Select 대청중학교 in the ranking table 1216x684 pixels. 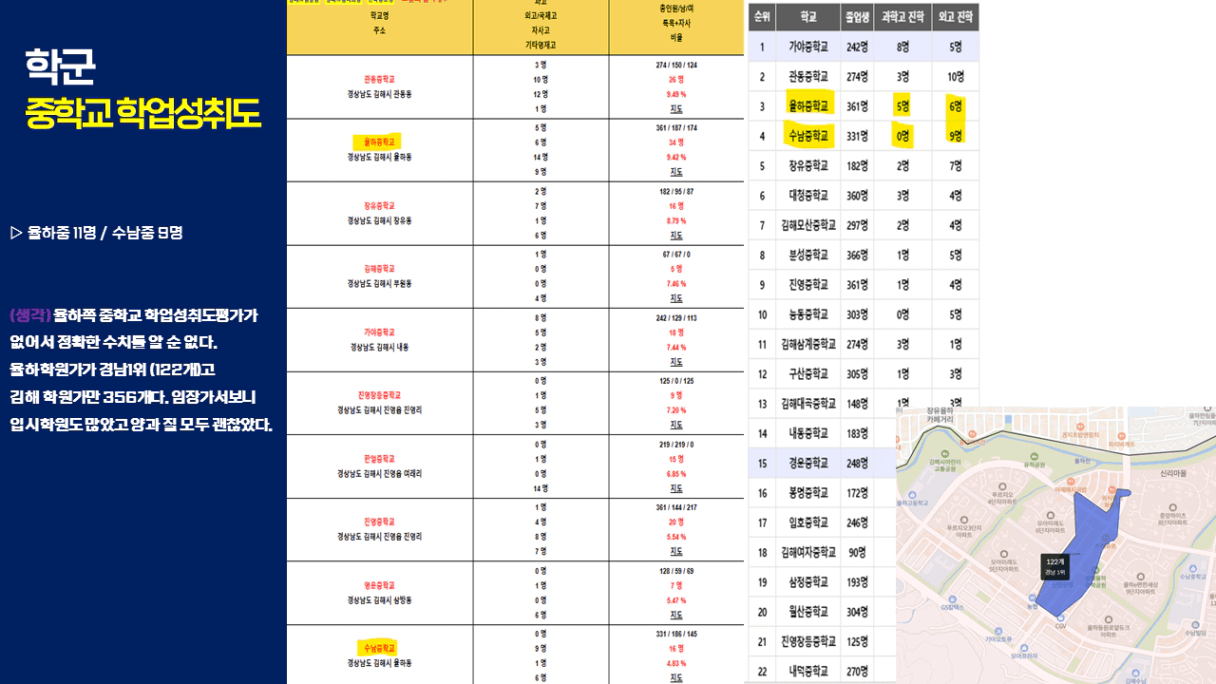pos(808,196)
